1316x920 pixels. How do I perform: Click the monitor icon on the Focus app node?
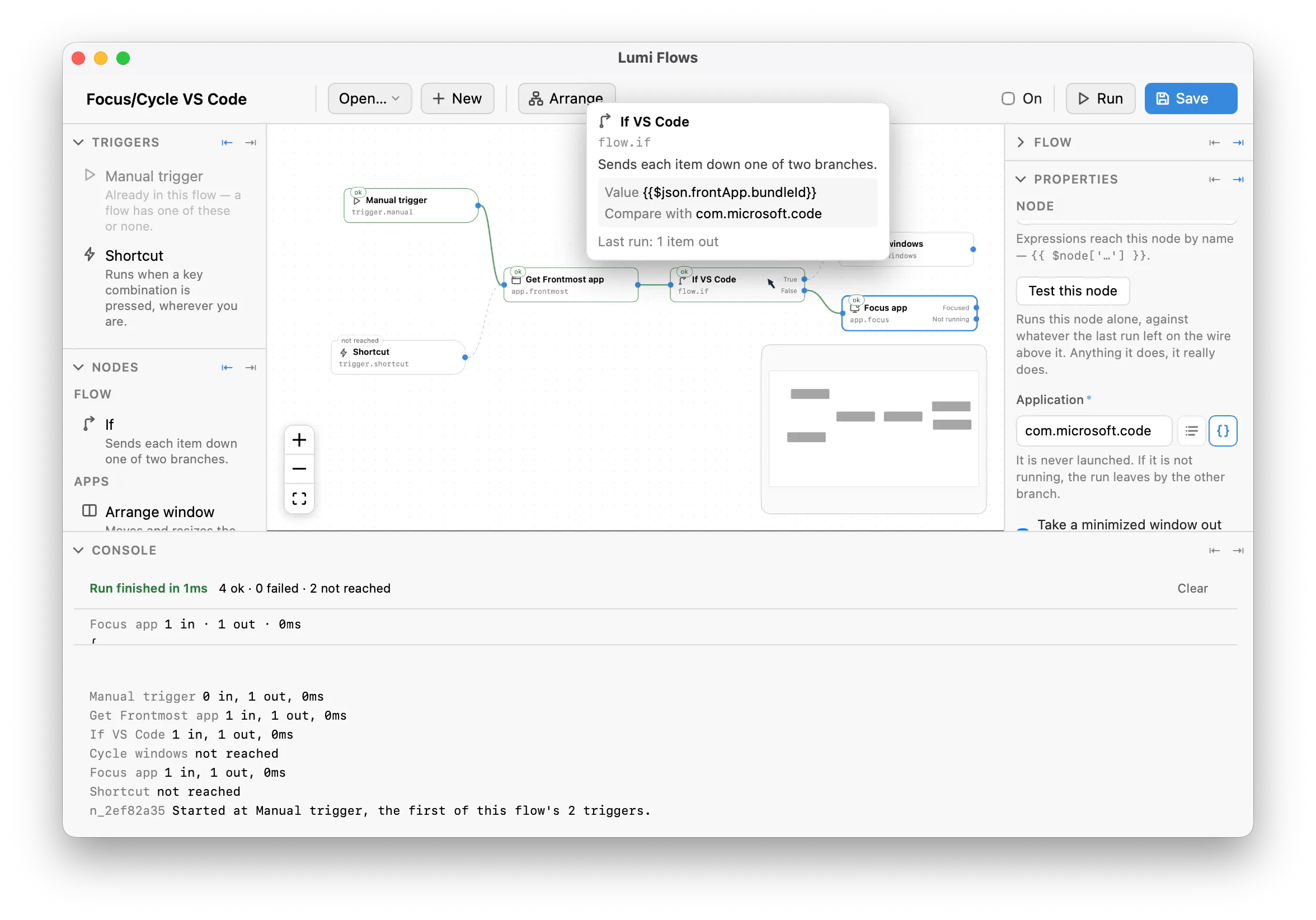[854, 308]
